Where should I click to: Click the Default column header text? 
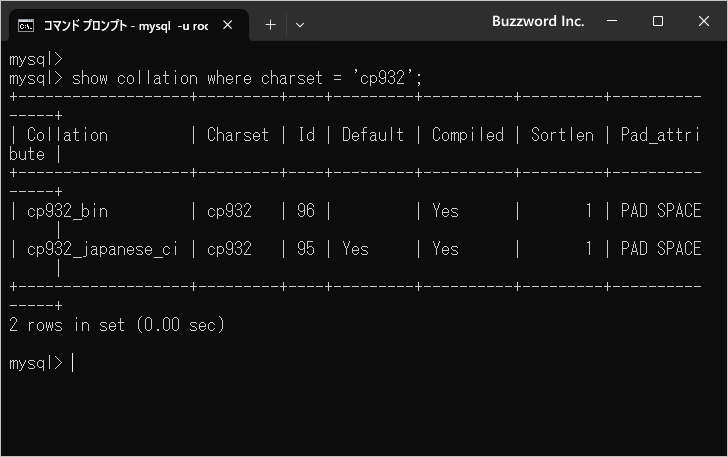(373, 135)
